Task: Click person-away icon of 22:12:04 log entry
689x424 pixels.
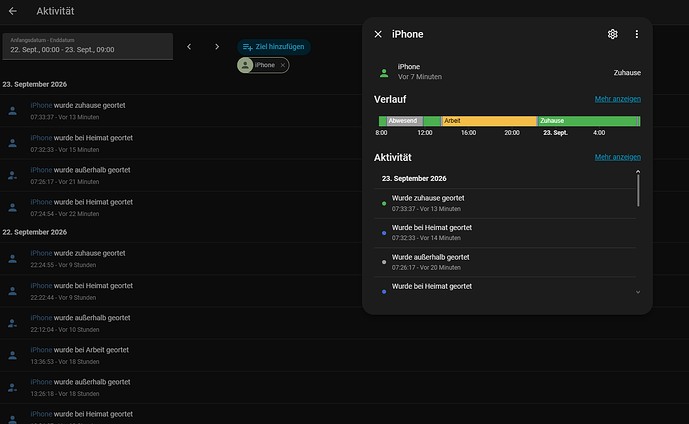Action: point(13,323)
